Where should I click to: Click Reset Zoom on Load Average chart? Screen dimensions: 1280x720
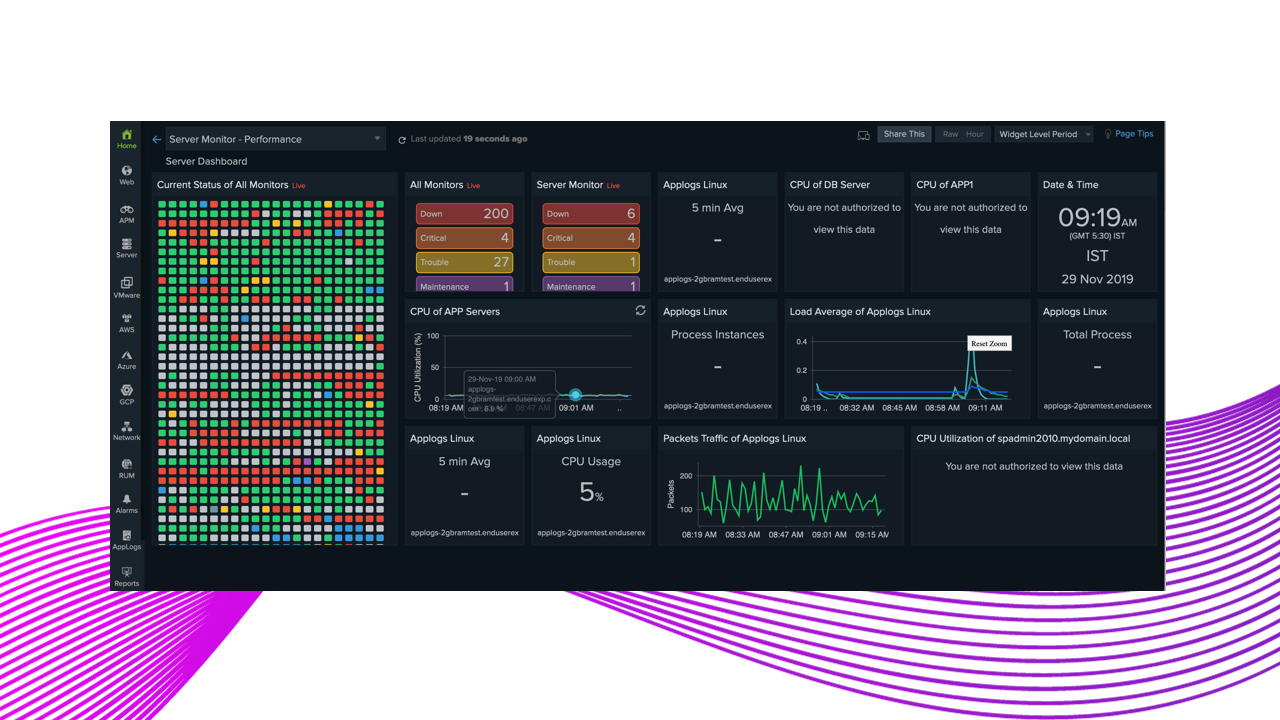click(x=989, y=343)
